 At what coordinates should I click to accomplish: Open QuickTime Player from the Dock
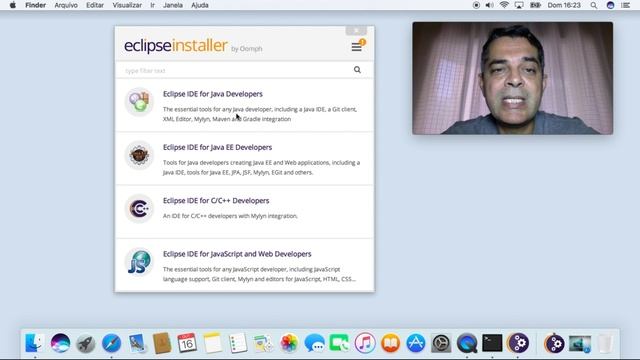pyautogui.click(x=467, y=343)
